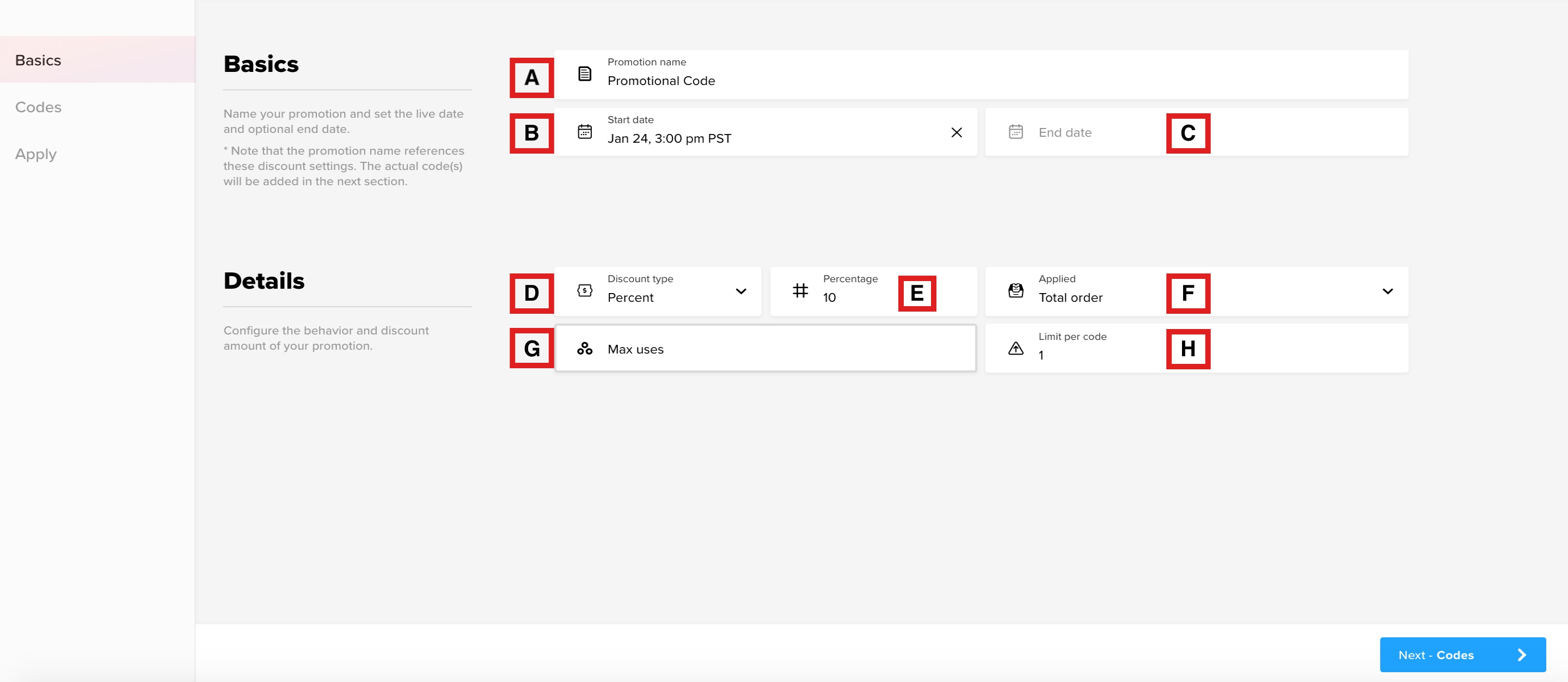Click the 'Configure the behavior' description text
The height and width of the screenshot is (682, 1568).
click(326, 338)
